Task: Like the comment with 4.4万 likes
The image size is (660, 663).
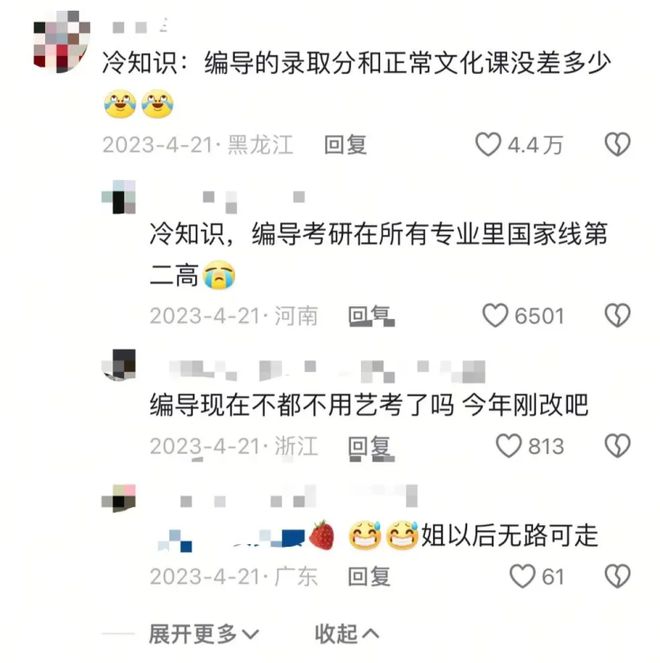Action: click(x=488, y=145)
